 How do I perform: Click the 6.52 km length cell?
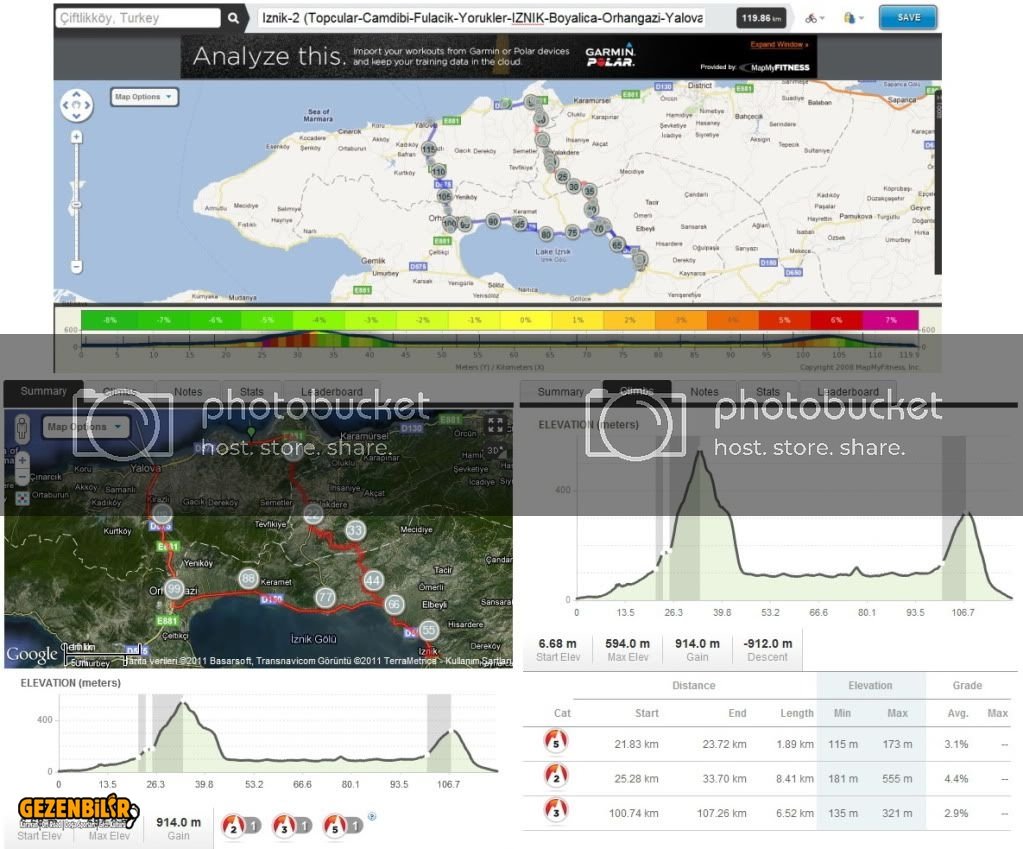(795, 813)
